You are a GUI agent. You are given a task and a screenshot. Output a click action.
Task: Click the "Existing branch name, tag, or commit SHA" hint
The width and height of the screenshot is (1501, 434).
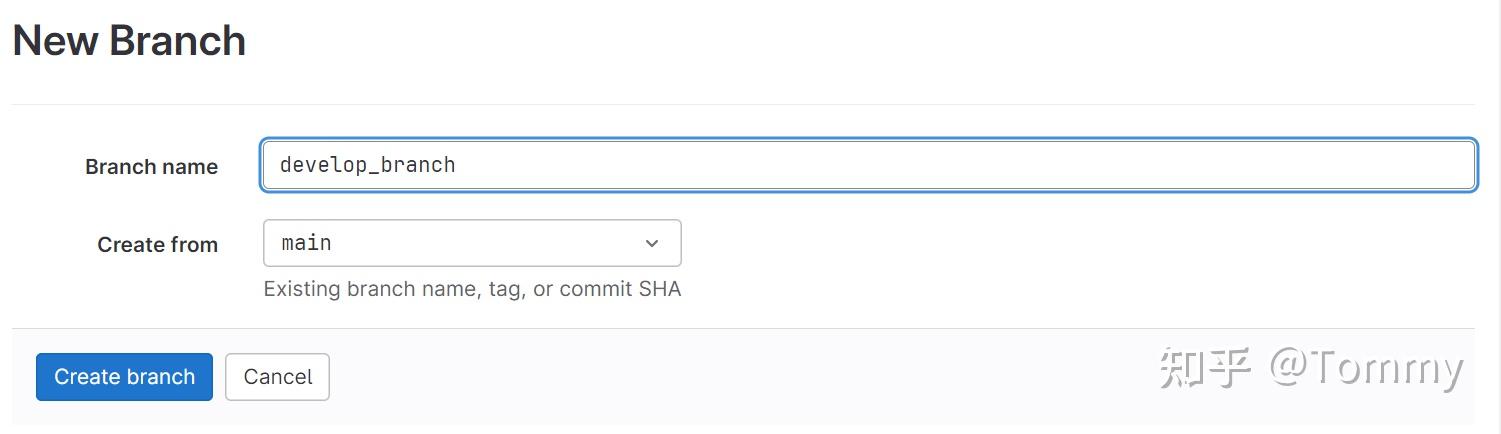point(472,289)
